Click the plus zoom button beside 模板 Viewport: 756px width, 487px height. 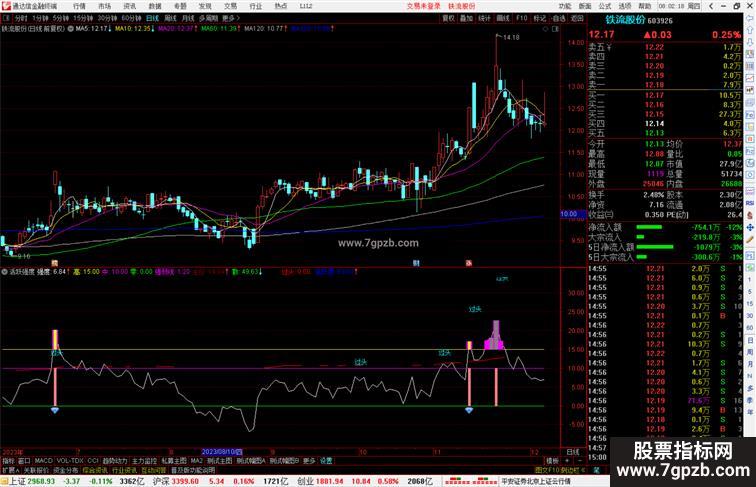(567, 461)
